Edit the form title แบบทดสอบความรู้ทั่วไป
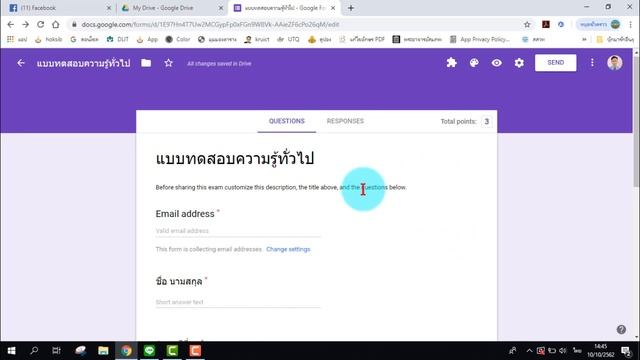The width and height of the screenshot is (640, 360). (x=235, y=159)
